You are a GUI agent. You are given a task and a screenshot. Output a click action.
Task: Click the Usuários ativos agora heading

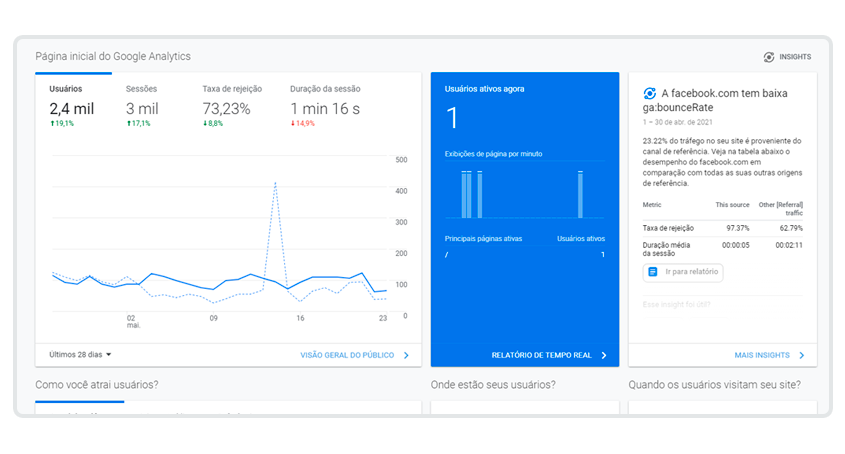coord(484,89)
